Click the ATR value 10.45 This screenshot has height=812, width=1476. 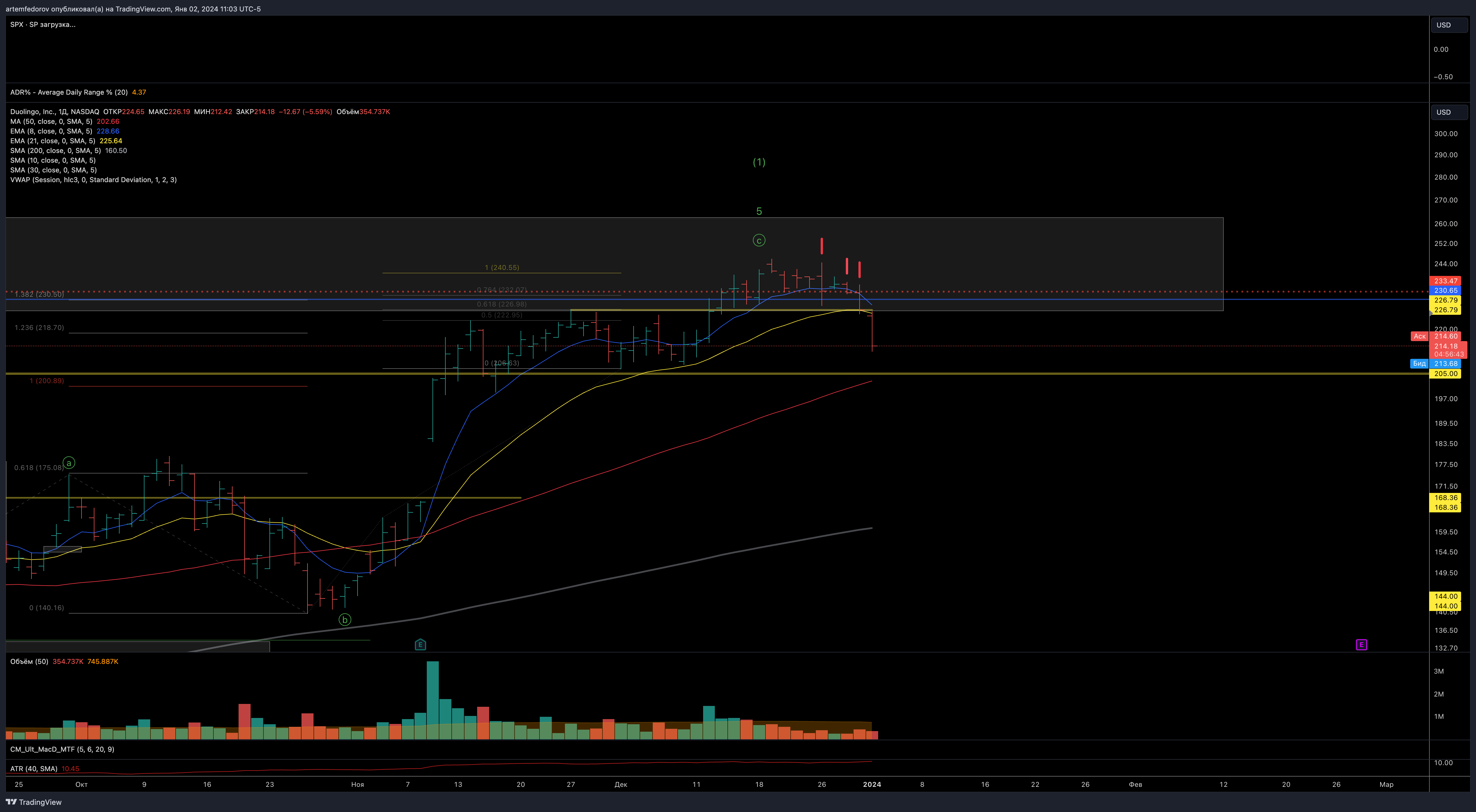tap(70, 769)
